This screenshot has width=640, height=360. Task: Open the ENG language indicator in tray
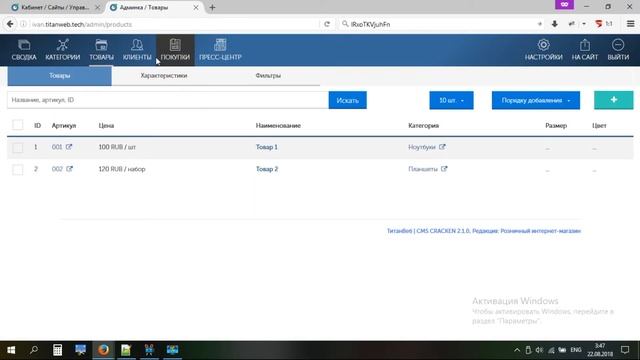click(576, 350)
